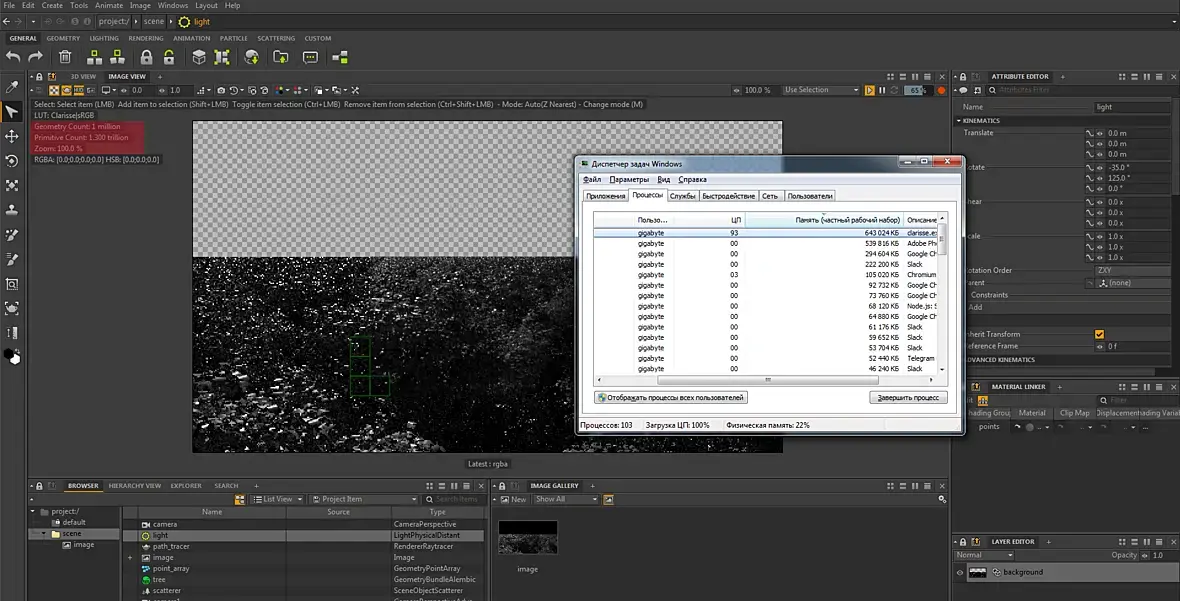Click the Redo arrow in the shelf
The image size is (1180, 601).
(x=35, y=56)
